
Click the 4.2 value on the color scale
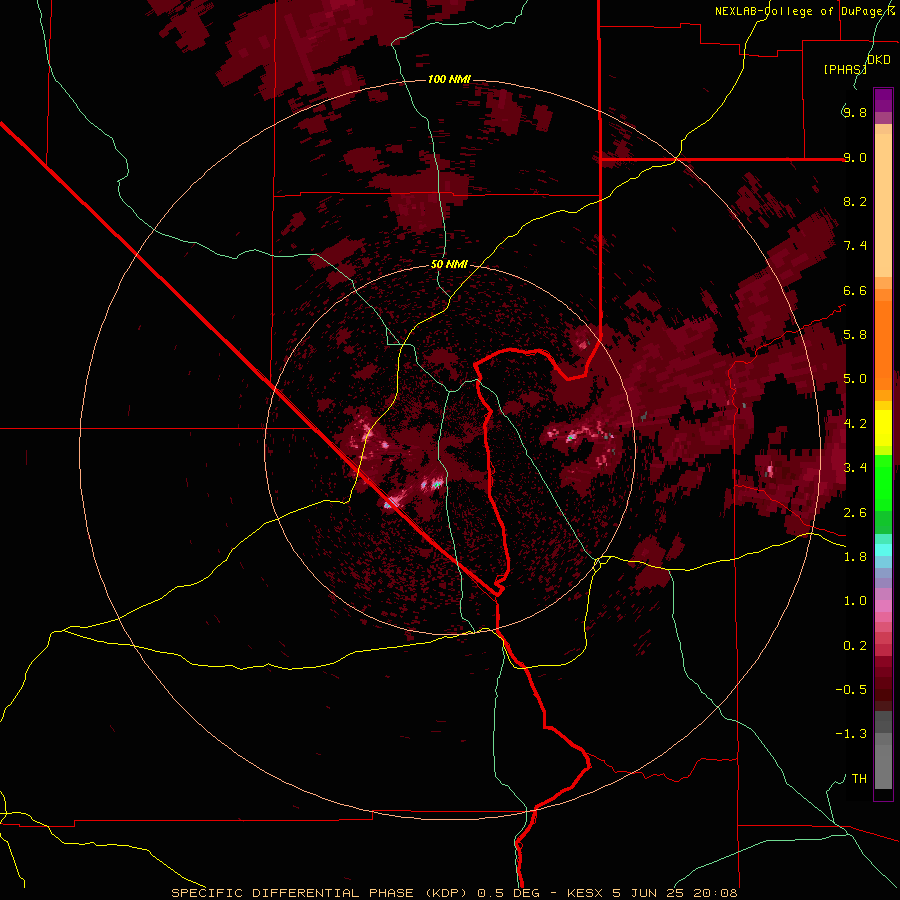coord(855,423)
